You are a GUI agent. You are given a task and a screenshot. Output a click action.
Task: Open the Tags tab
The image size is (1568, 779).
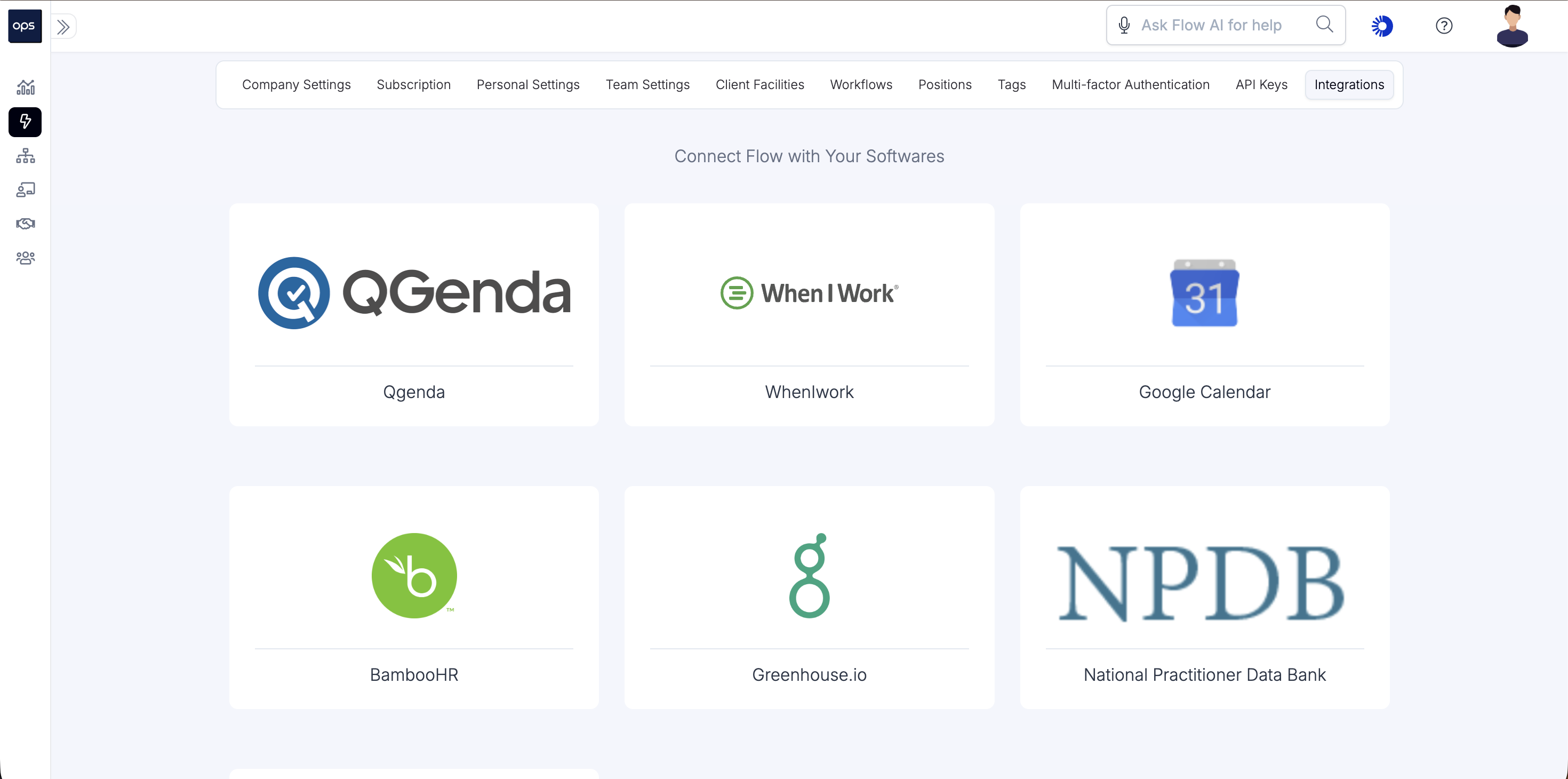coord(1011,85)
